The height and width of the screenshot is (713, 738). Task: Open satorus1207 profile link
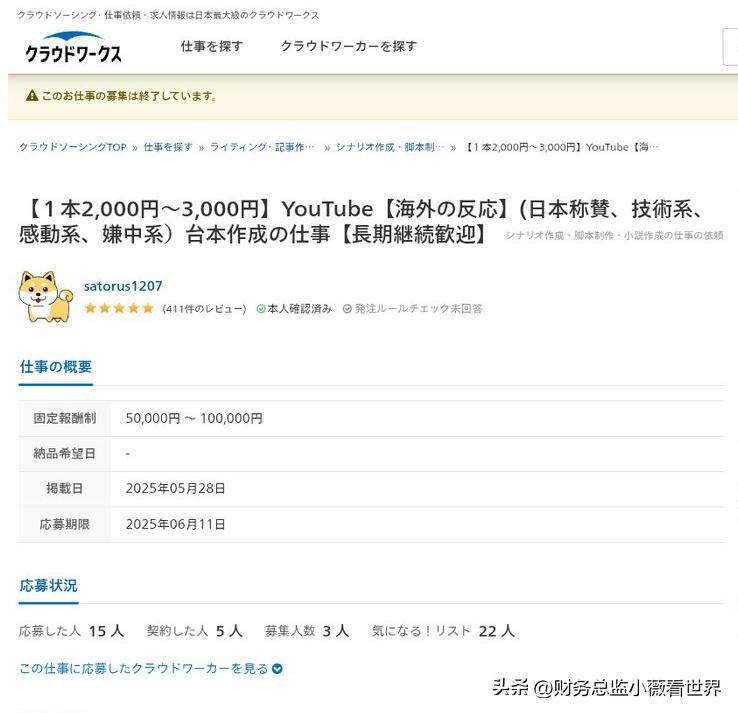pos(123,286)
